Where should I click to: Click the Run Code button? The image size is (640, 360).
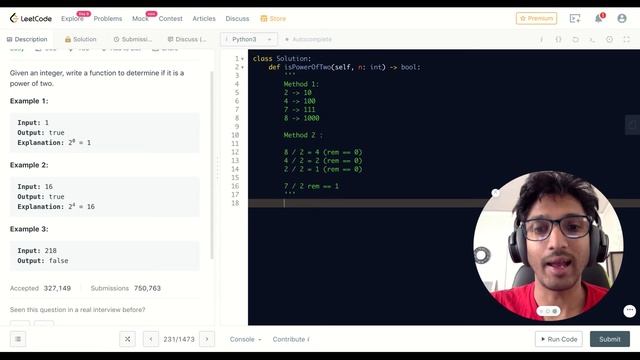click(x=559, y=339)
